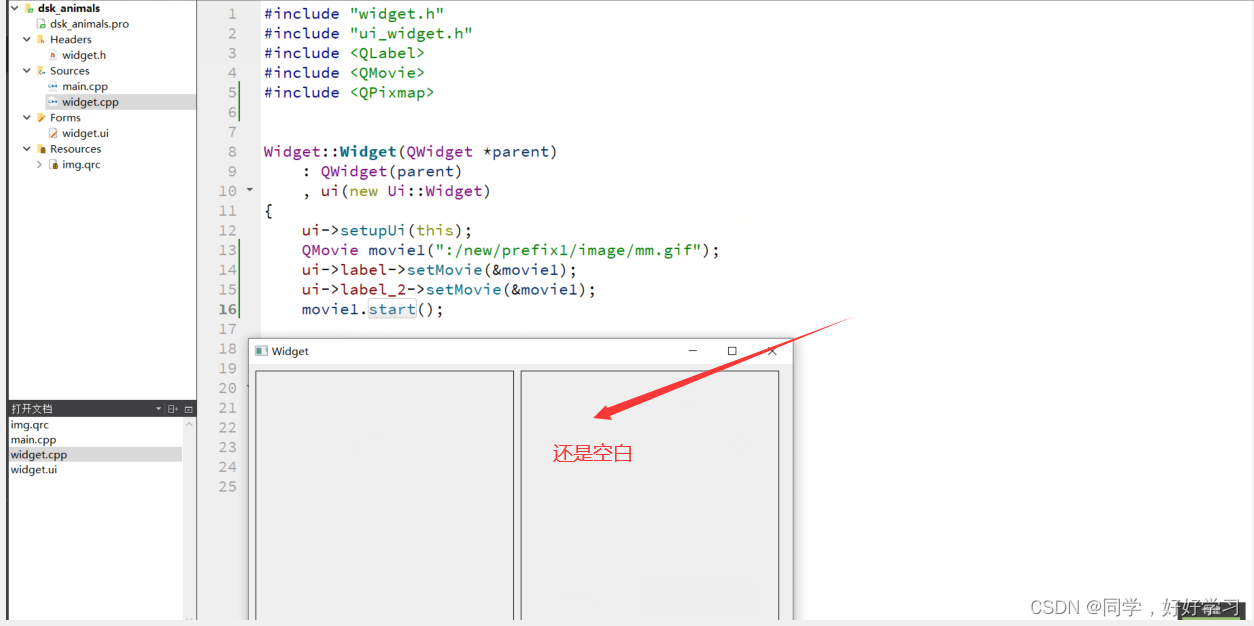Image resolution: width=1254 pixels, height=626 pixels.
Task: Open main.cpp under Sources in project tree
Action: (85, 86)
